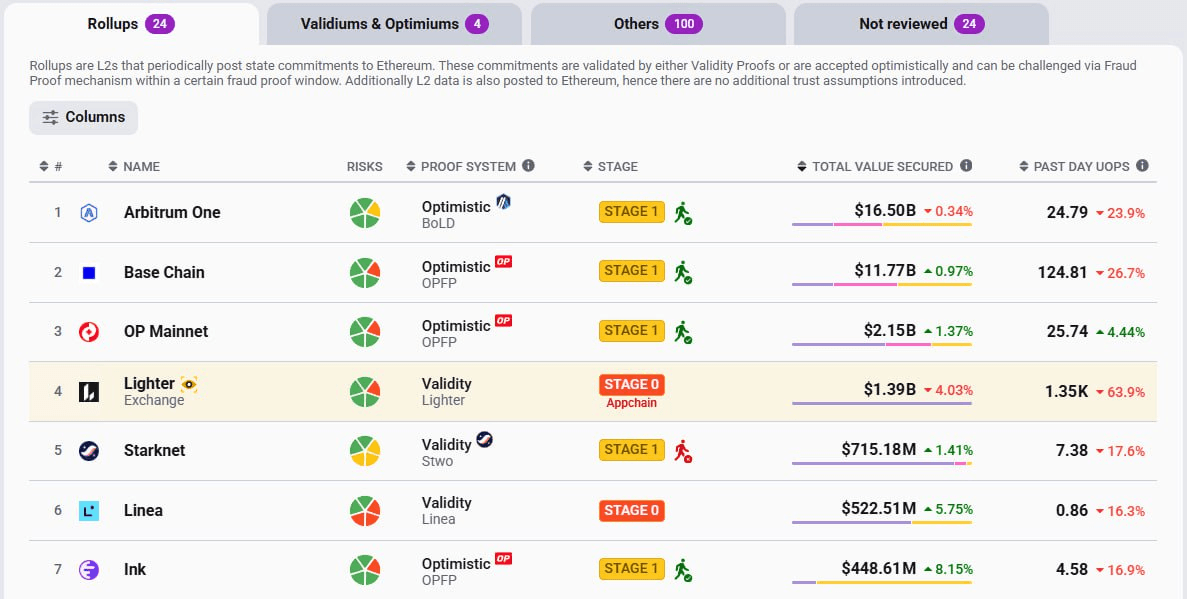The height and width of the screenshot is (599, 1187).
Task: Click the Base Chain OP badge icon
Action: pyautogui.click(x=504, y=262)
